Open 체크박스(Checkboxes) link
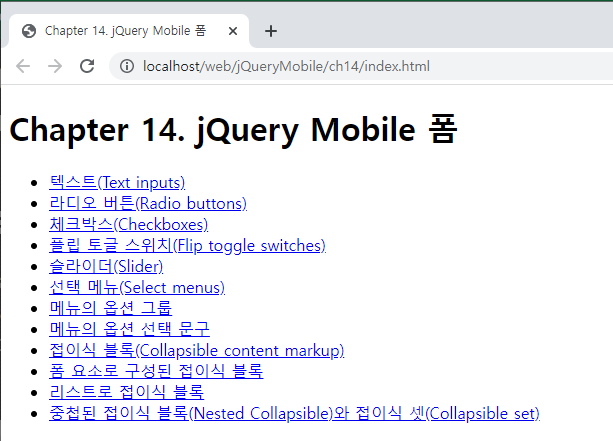This screenshot has height=441, width=613. 129,225
